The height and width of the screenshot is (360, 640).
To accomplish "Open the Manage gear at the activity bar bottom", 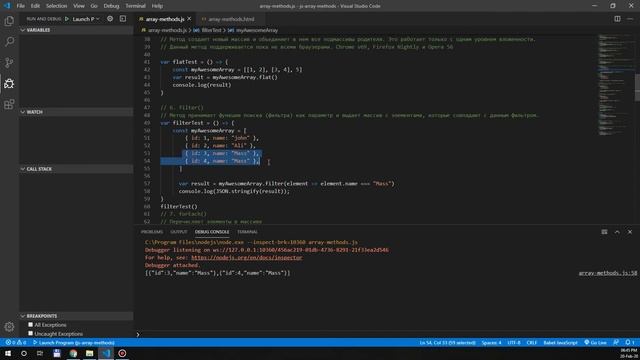I will click(x=9, y=327).
